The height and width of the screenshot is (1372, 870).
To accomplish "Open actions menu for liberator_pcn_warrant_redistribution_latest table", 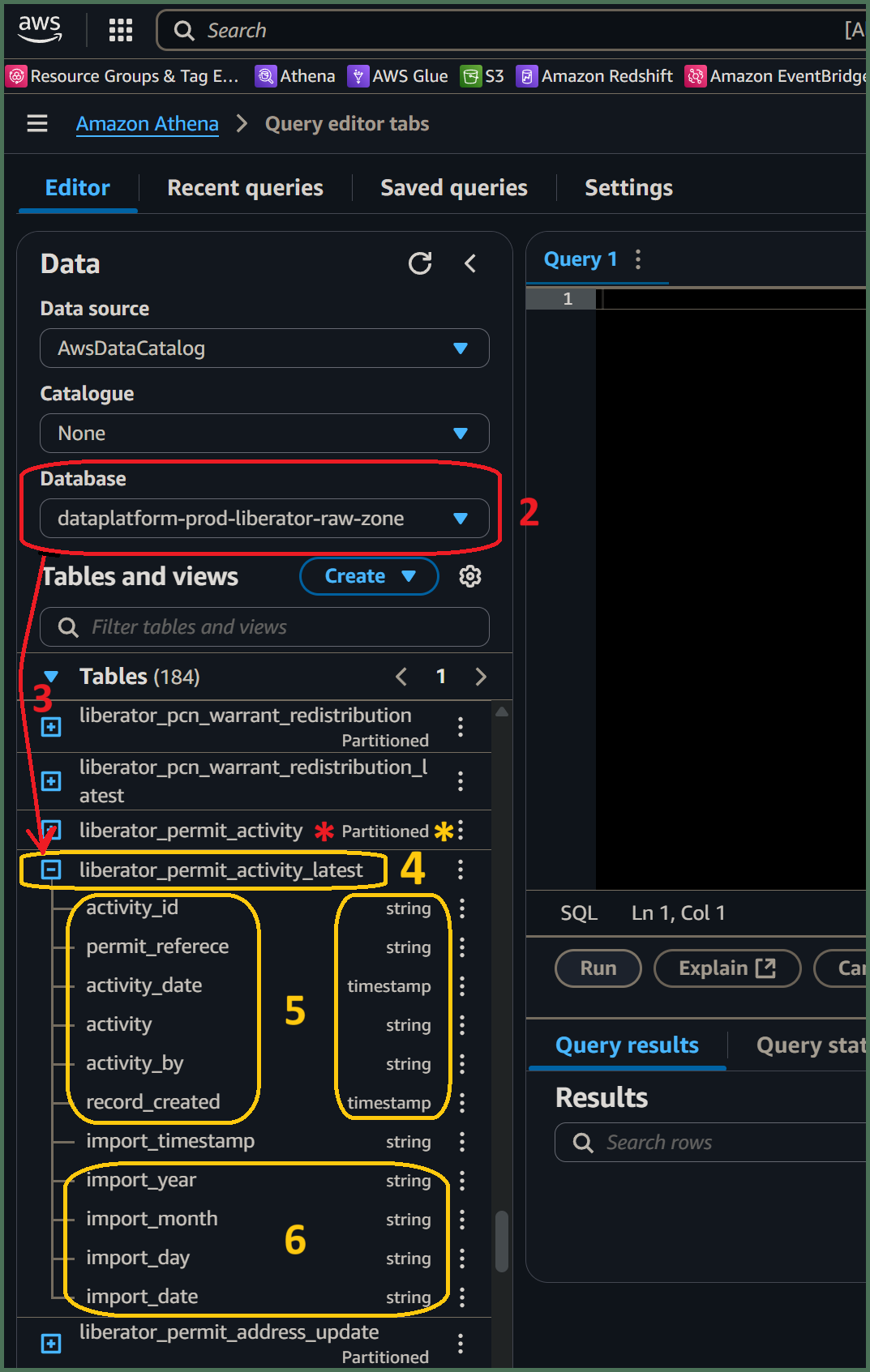I will 461,781.
